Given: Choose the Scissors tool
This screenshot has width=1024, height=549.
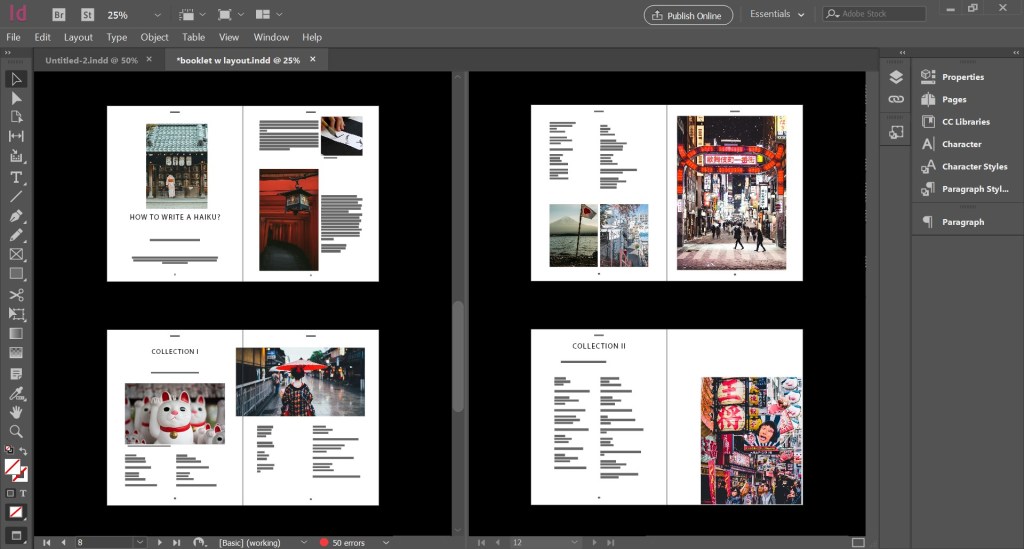Looking at the screenshot, I should tap(16, 294).
